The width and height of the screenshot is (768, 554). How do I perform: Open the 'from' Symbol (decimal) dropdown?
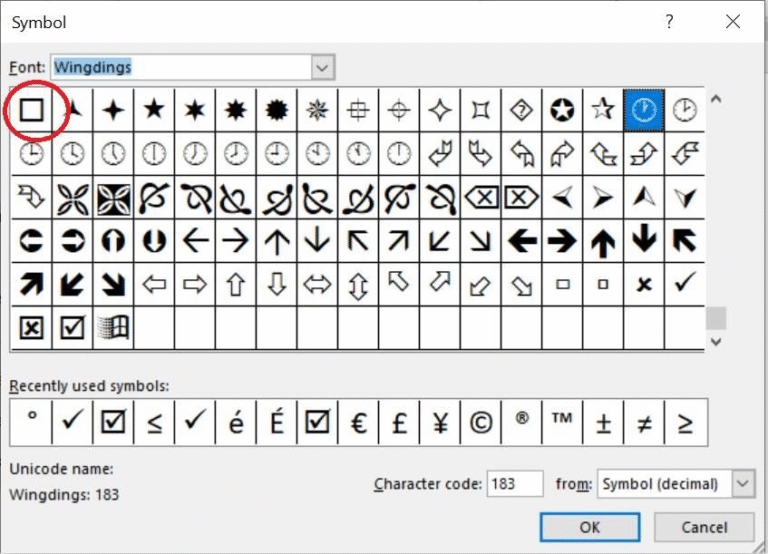click(743, 484)
